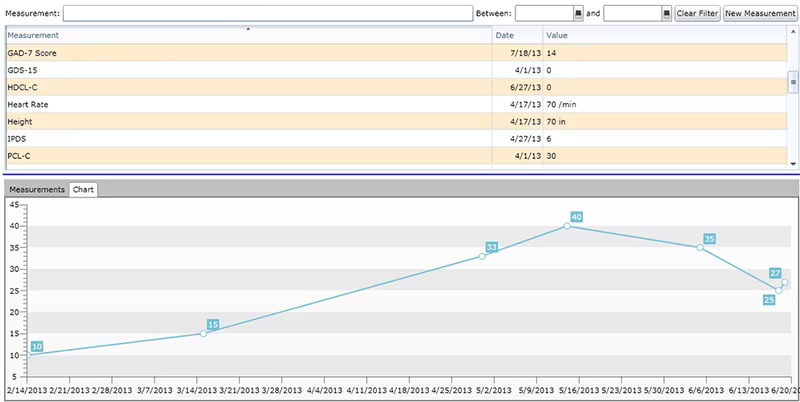Click the chart data point labeled 15
800x402 pixels.
[203, 334]
